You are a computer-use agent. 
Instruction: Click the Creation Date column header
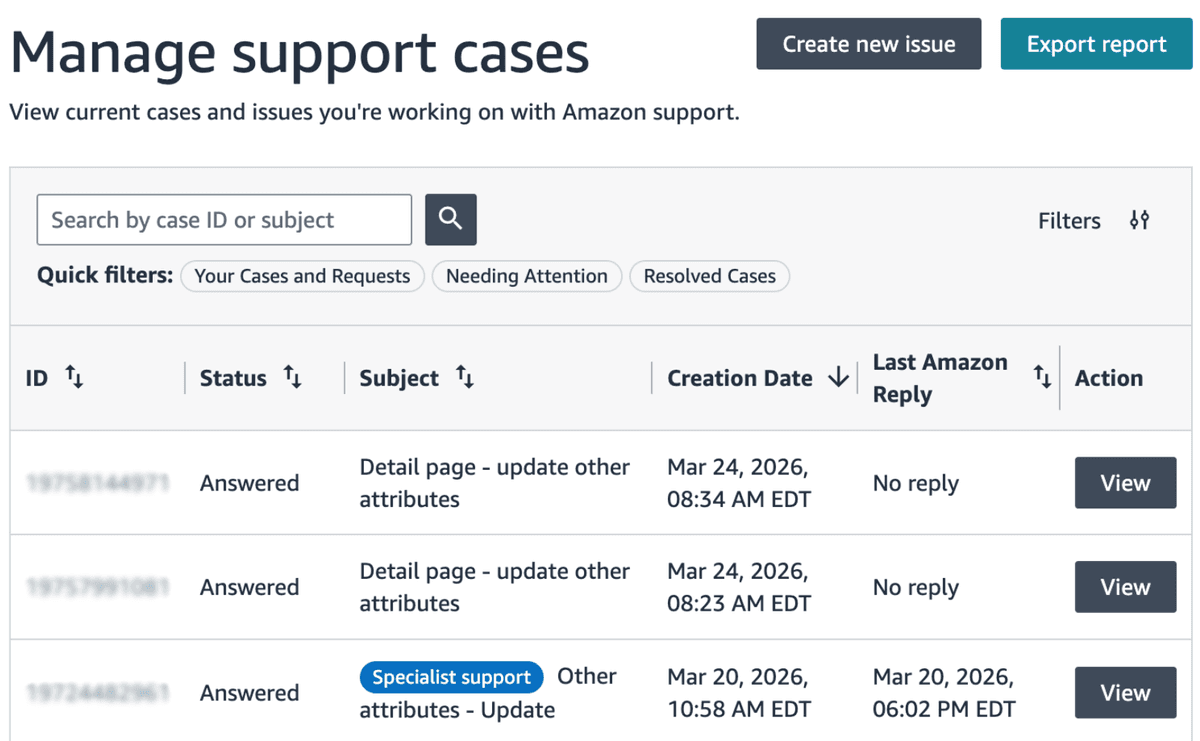click(x=740, y=378)
